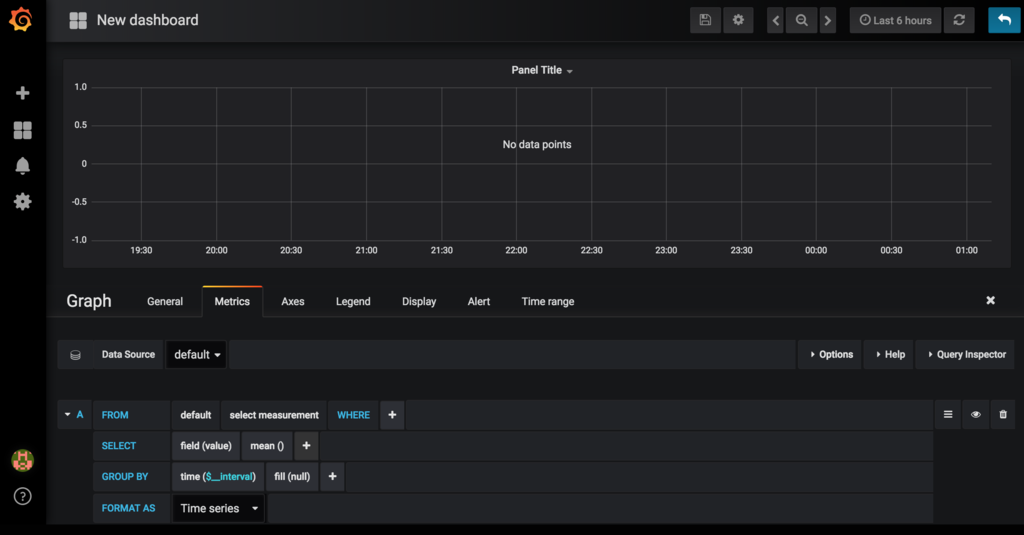The height and width of the screenshot is (535, 1024).
Task: Open the Alerting bell in sidebar
Action: pyautogui.click(x=23, y=166)
